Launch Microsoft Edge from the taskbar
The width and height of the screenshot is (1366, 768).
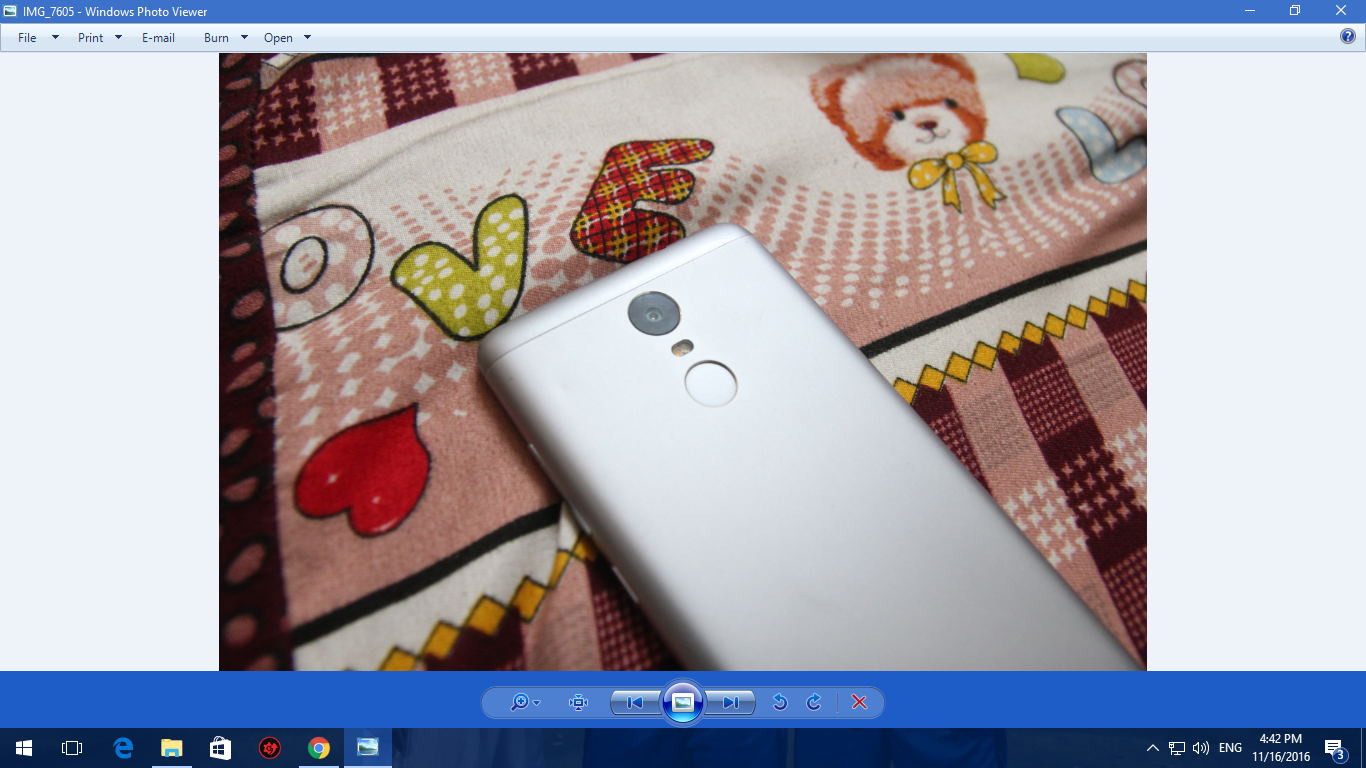coord(124,748)
